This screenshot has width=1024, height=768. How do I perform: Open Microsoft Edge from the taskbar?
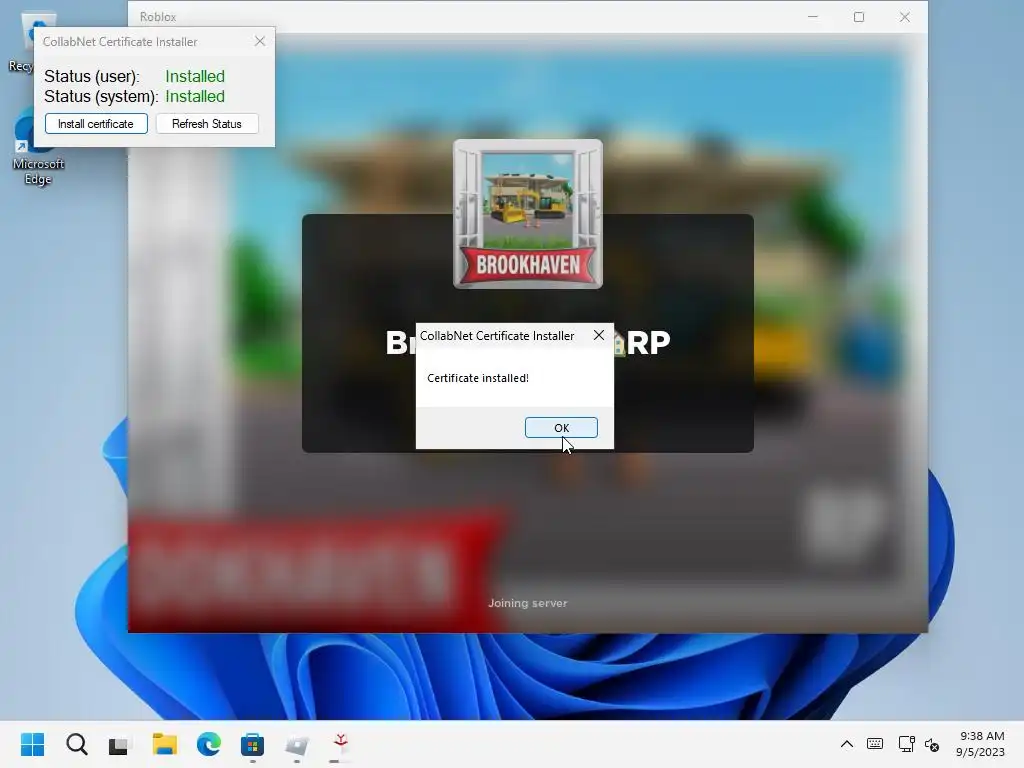tap(209, 744)
